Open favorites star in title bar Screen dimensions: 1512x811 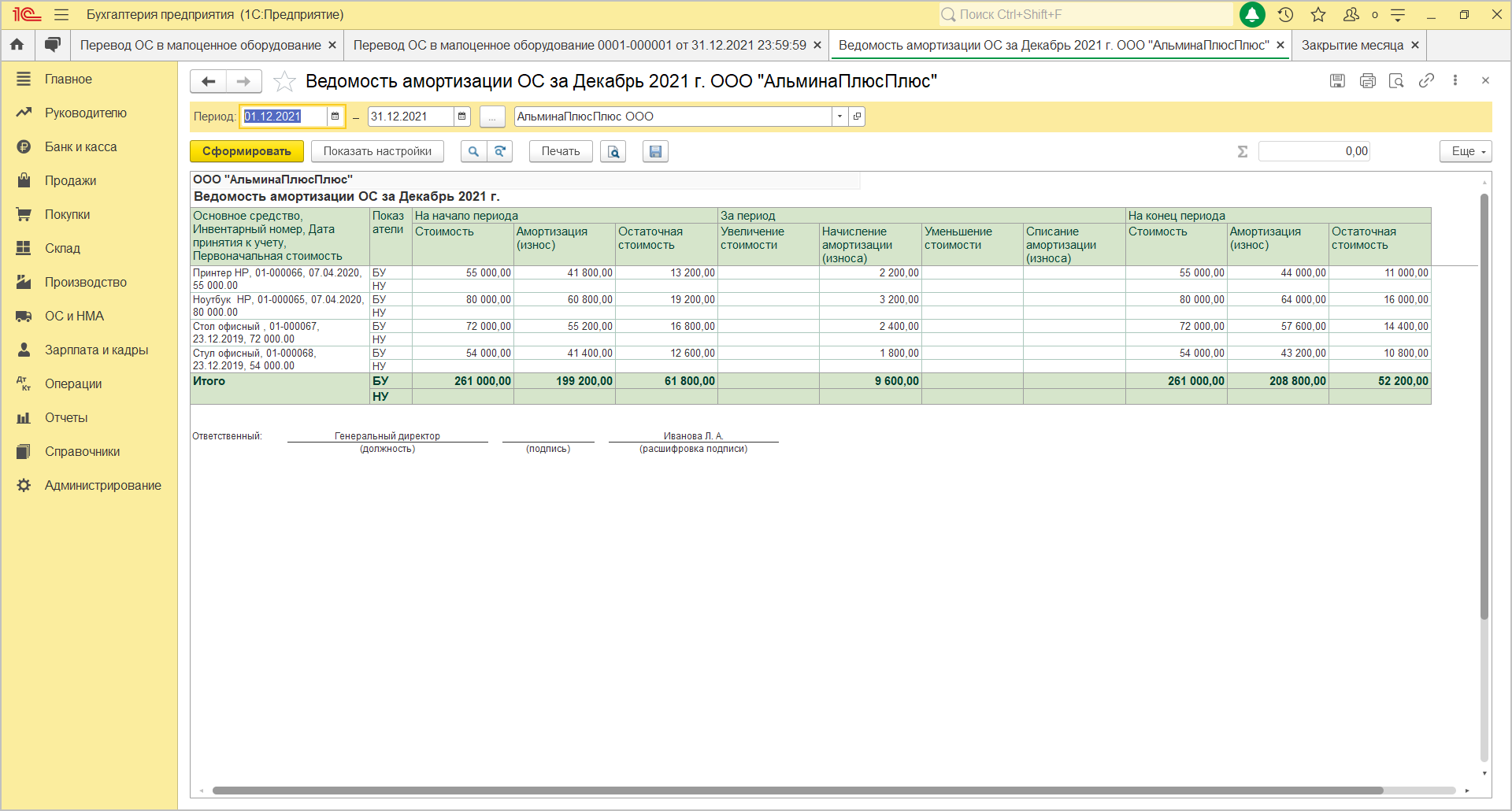tap(1318, 14)
